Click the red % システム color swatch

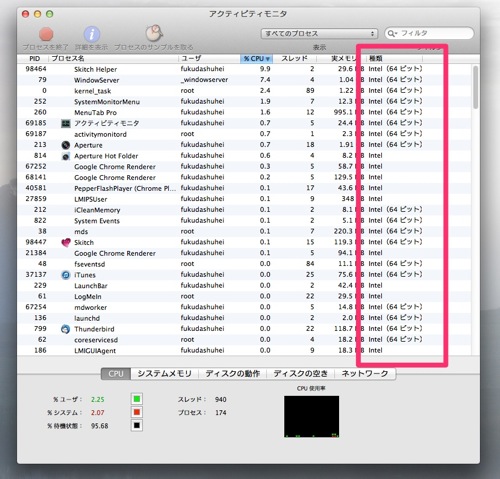click(137, 412)
